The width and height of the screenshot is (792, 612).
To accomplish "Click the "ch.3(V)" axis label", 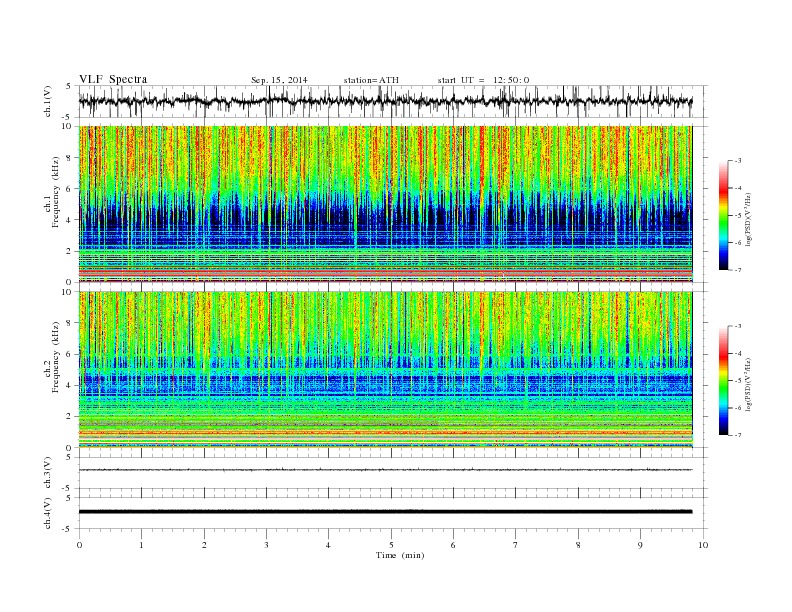I will pyautogui.click(x=48, y=473).
